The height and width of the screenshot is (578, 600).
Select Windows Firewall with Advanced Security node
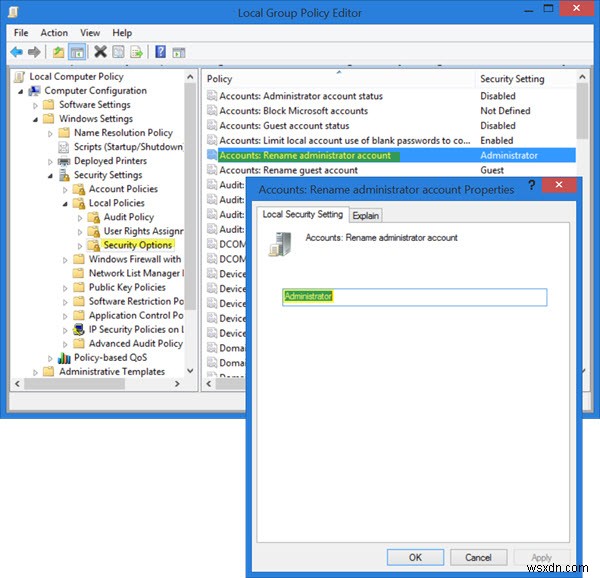click(135, 259)
